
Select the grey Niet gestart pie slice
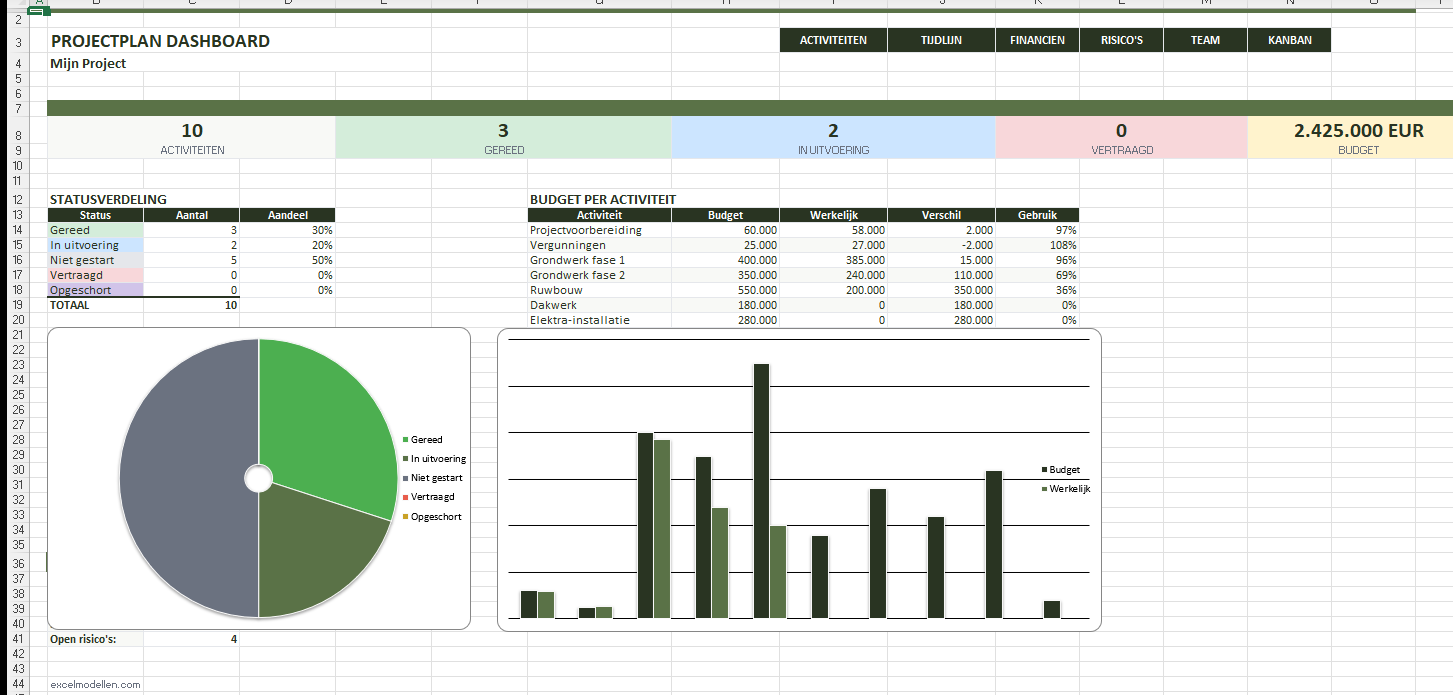click(180, 480)
